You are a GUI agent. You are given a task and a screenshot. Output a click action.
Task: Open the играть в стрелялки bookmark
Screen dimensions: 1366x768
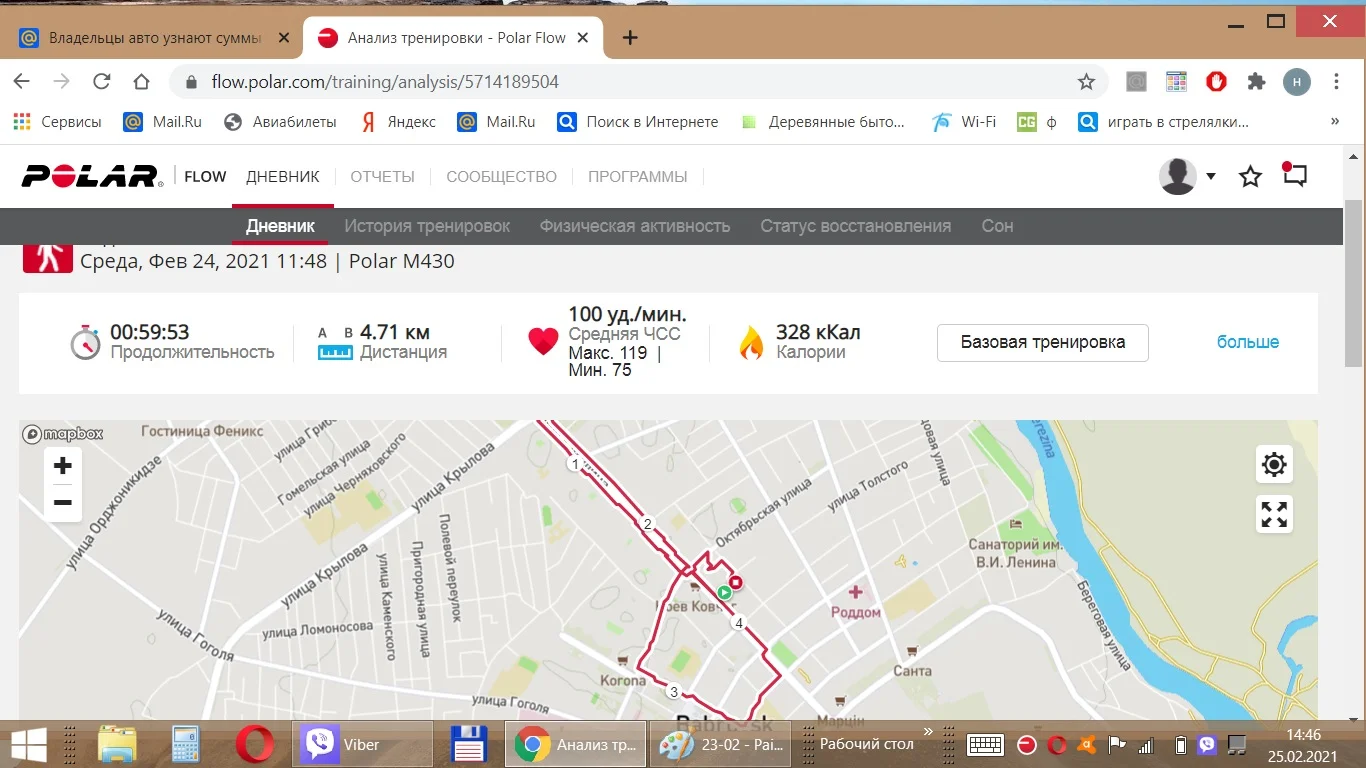tap(1164, 122)
